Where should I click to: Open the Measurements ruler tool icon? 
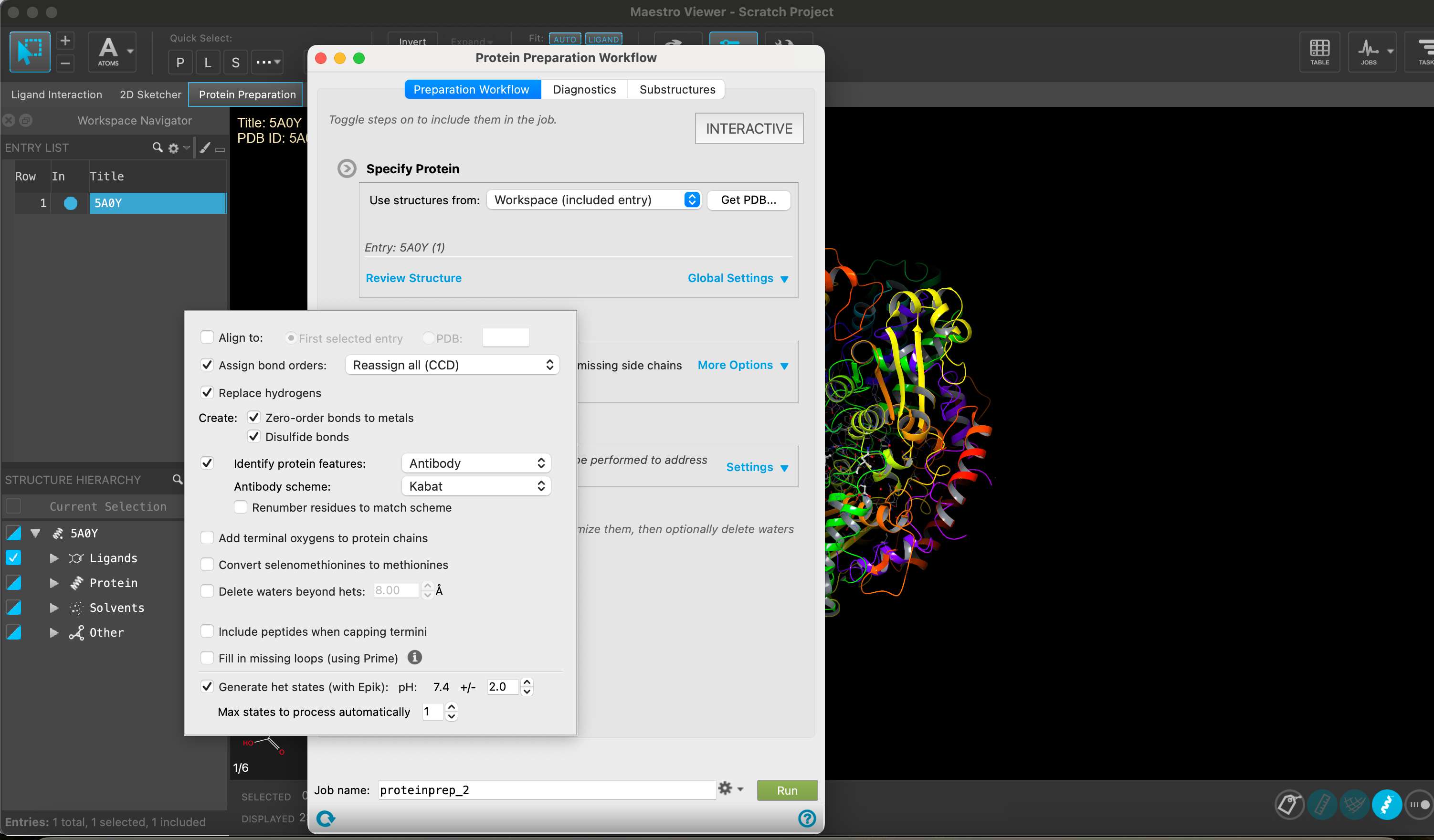(1322, 805)
